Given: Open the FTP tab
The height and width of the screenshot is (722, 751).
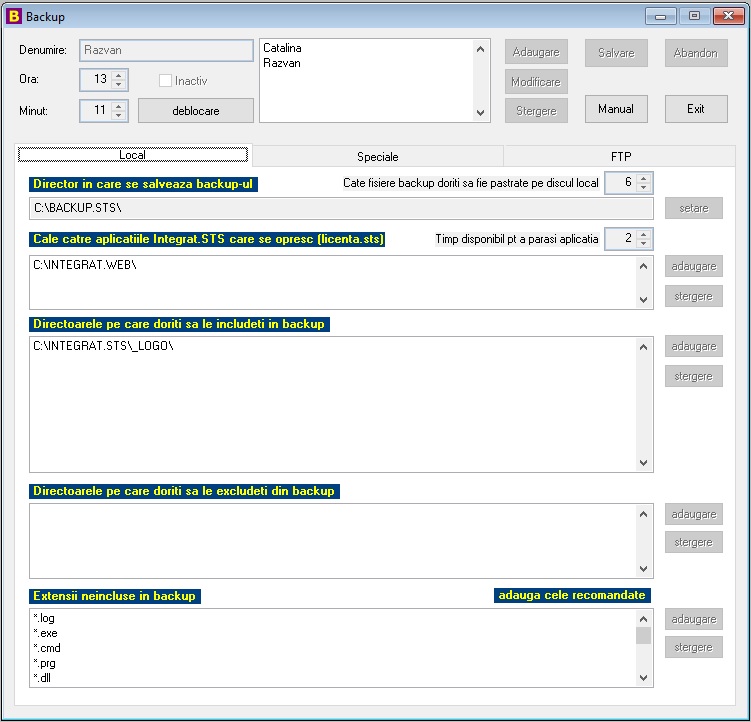Looking at the screenshot, I should [x=621, y=157].
